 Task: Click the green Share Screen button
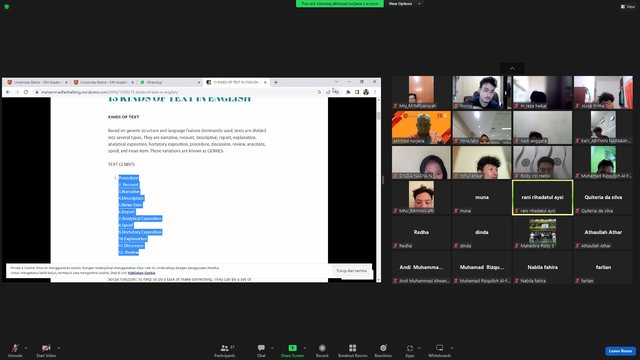coord(292,350)
